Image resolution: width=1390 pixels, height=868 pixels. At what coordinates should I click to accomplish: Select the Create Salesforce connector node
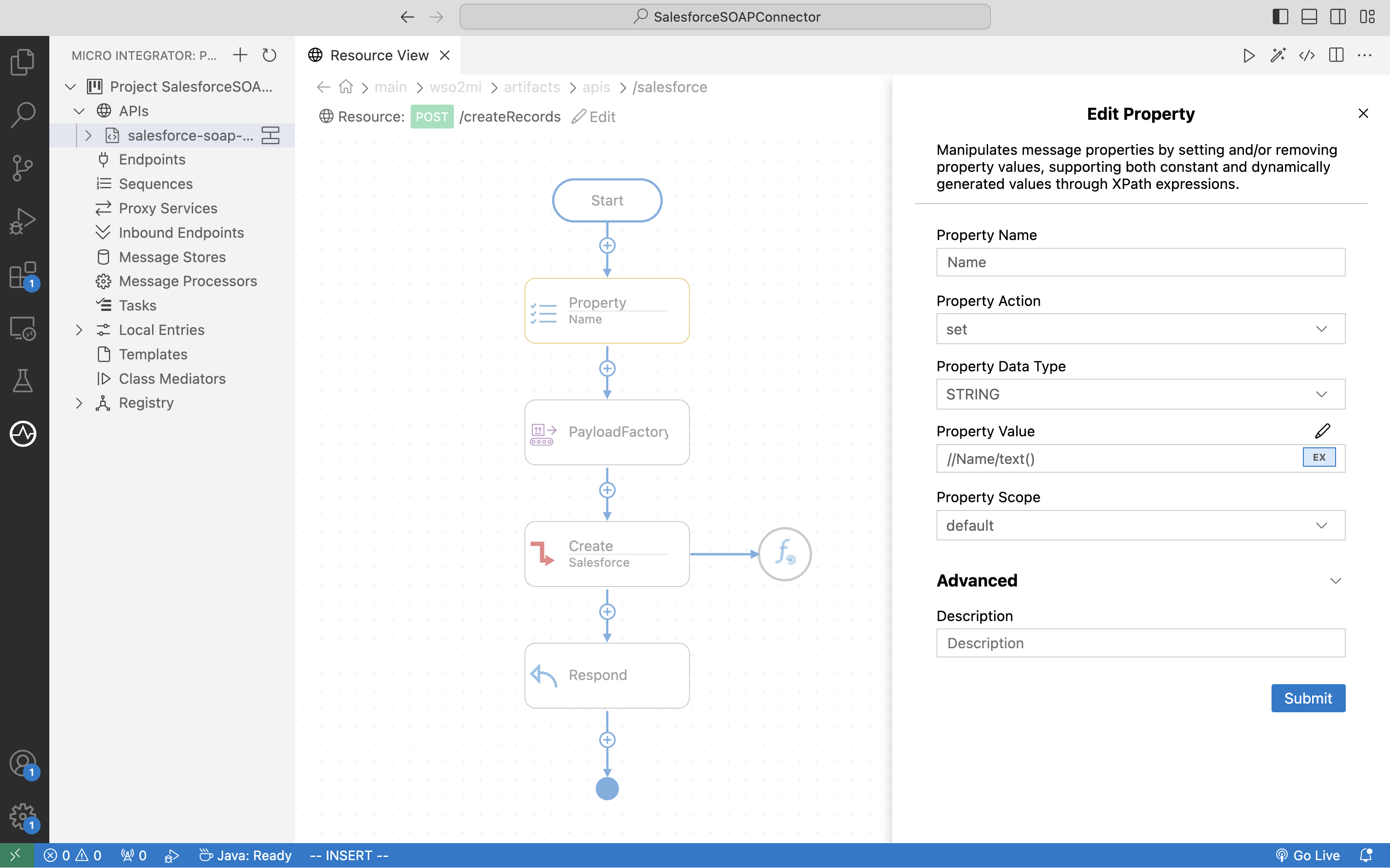coord(607,554)
